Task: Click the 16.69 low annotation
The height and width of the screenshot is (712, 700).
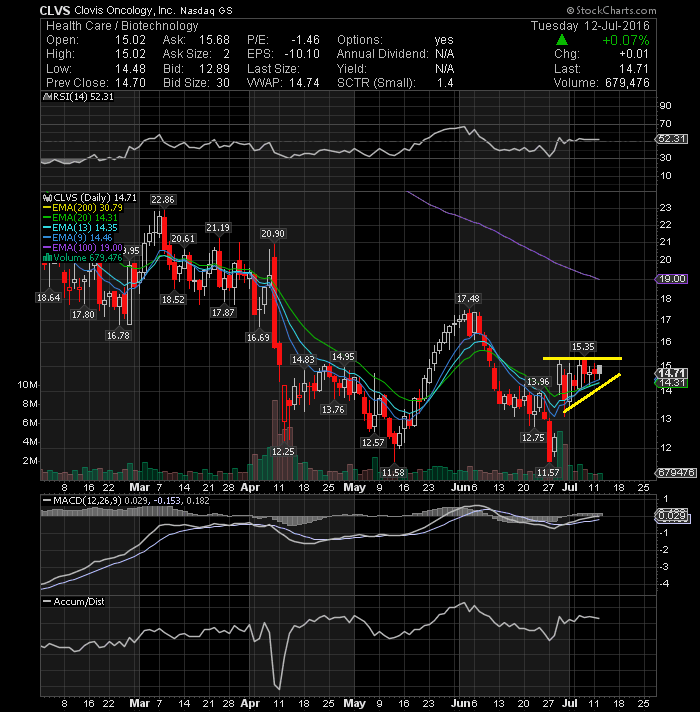Action: (258, 337)
